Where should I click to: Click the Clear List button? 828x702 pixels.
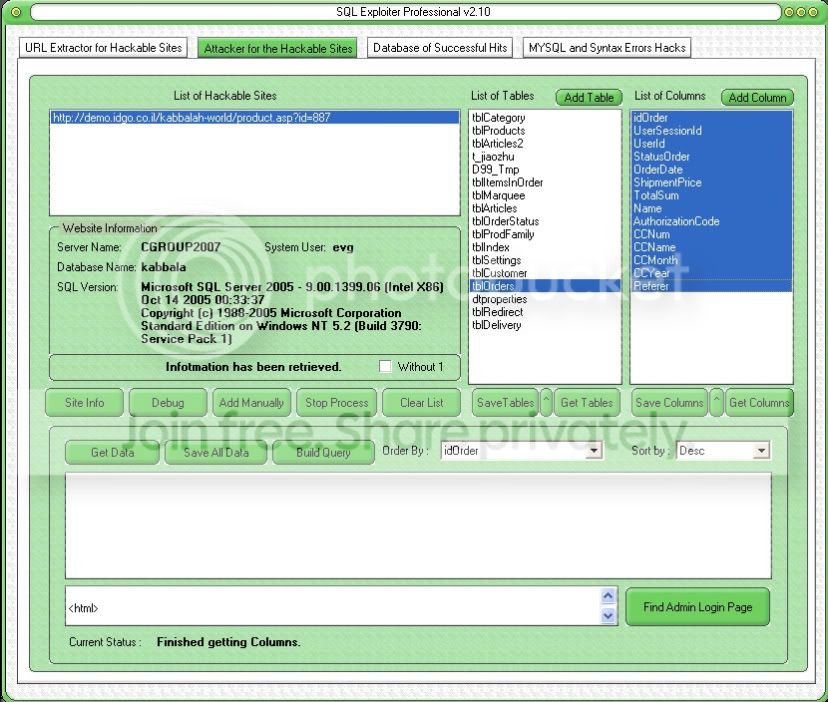point(421,403)
